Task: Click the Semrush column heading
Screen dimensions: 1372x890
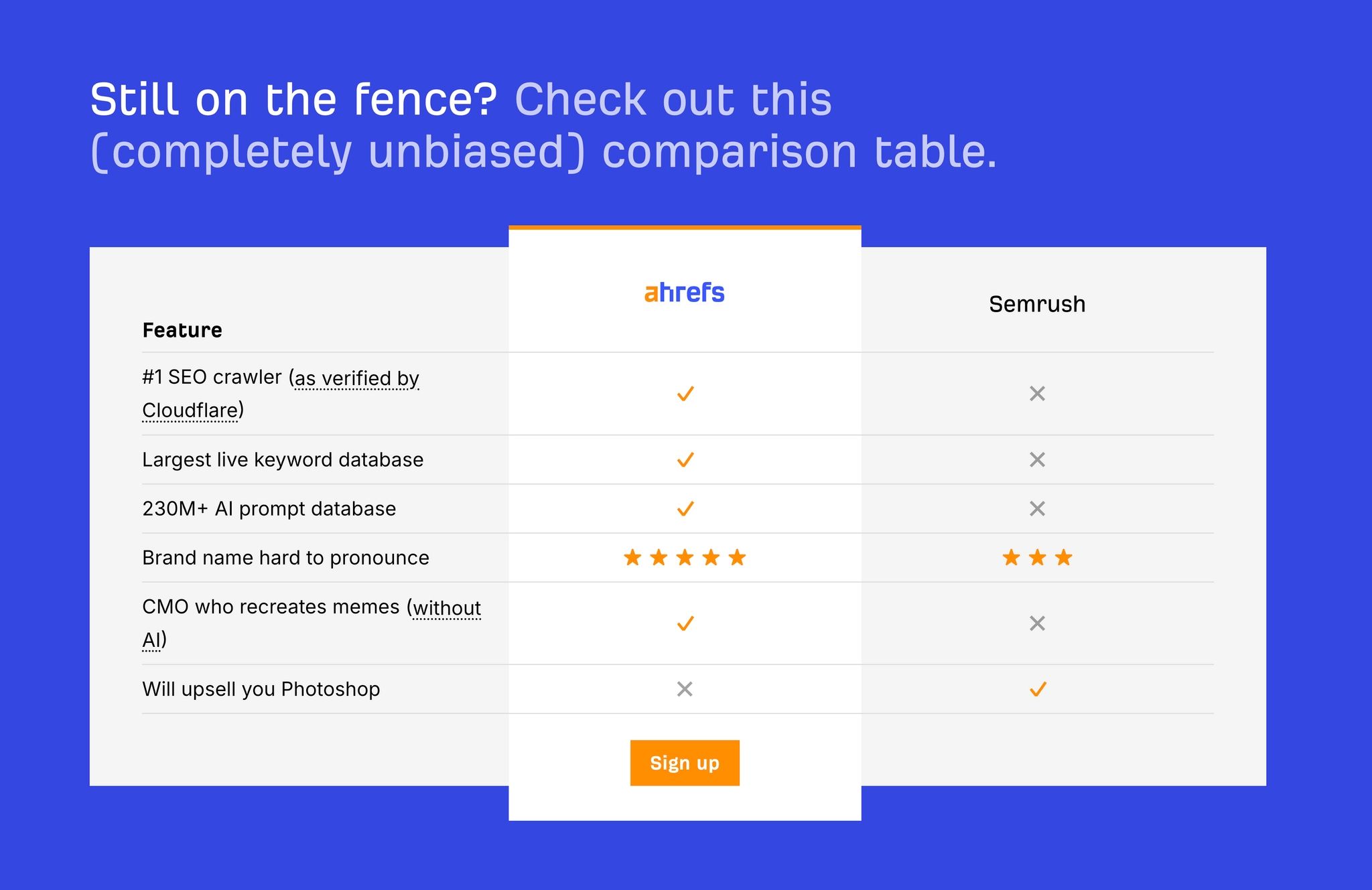Action: 1037,304
